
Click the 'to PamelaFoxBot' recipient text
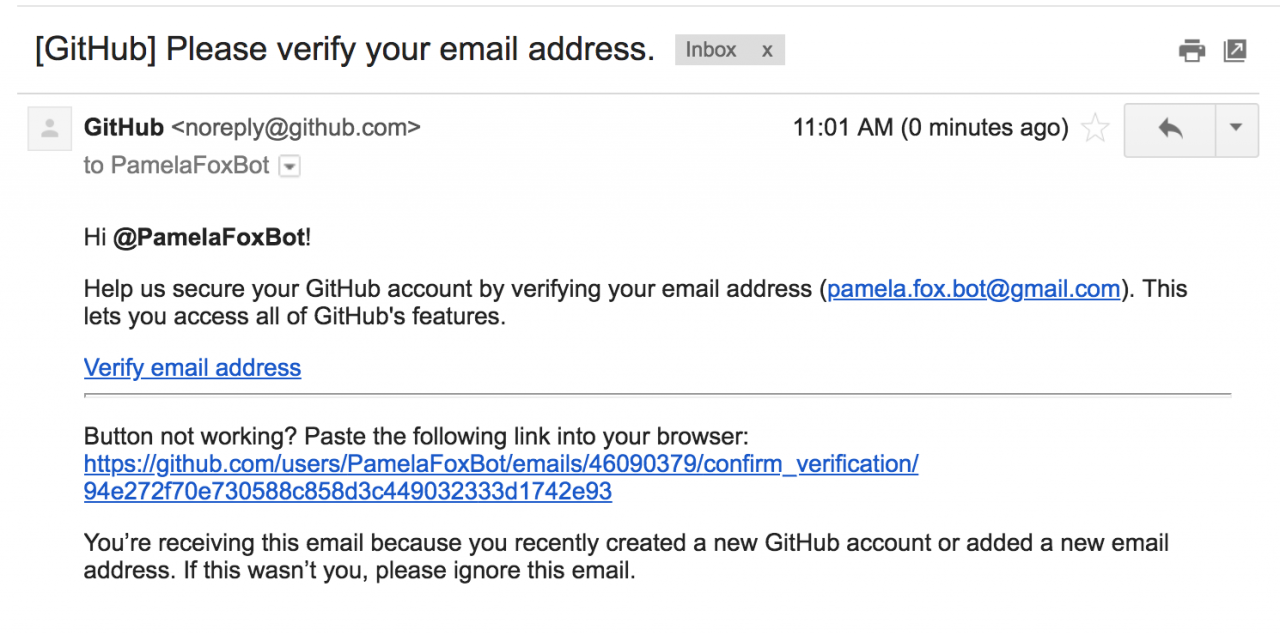(177, 166)
